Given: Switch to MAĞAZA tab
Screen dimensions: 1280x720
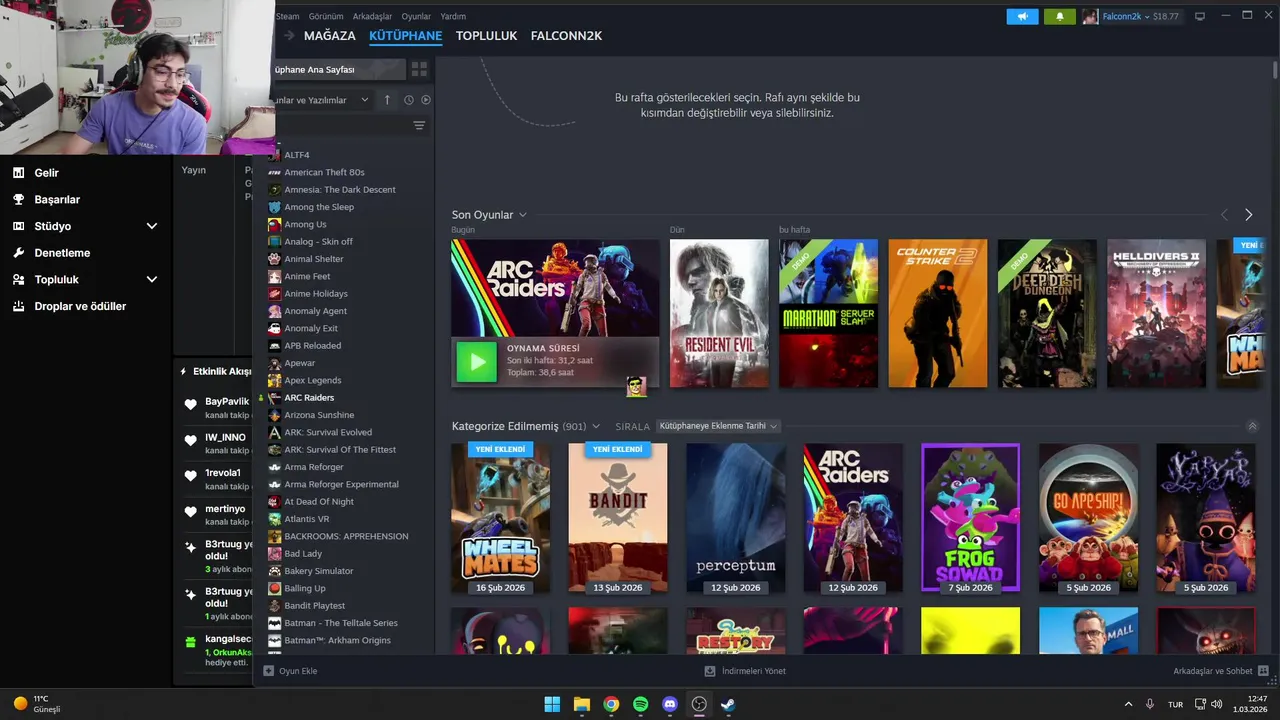Looking at the screenshot, I should (x=329, y=36).
